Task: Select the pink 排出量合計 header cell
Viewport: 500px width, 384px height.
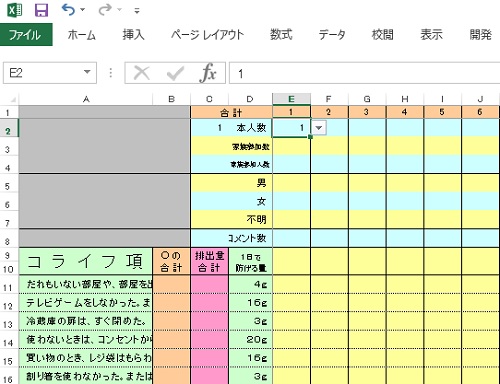Action: [x=209, y=262]
